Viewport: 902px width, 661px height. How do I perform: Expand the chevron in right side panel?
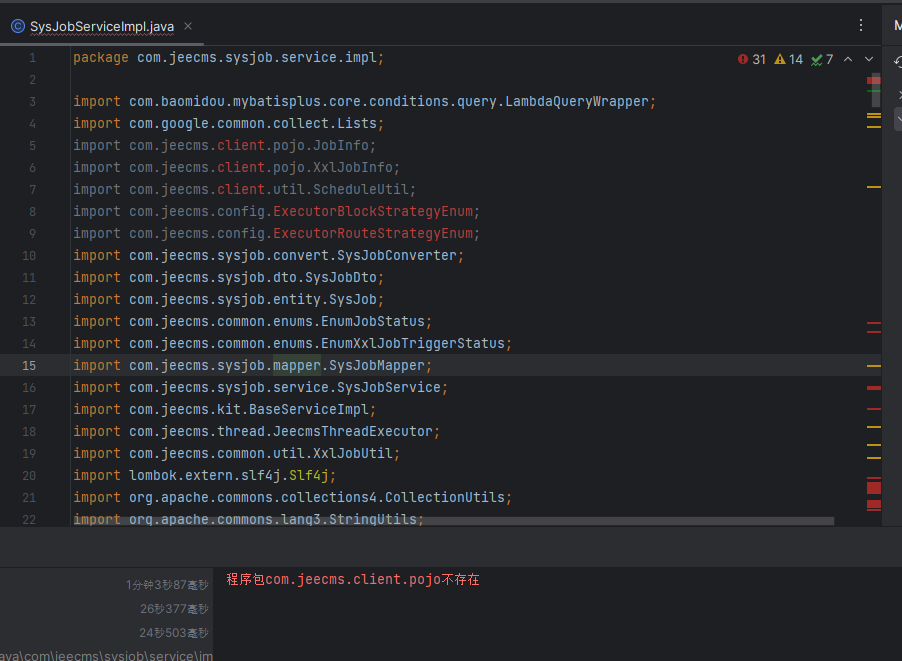[897, 117]
